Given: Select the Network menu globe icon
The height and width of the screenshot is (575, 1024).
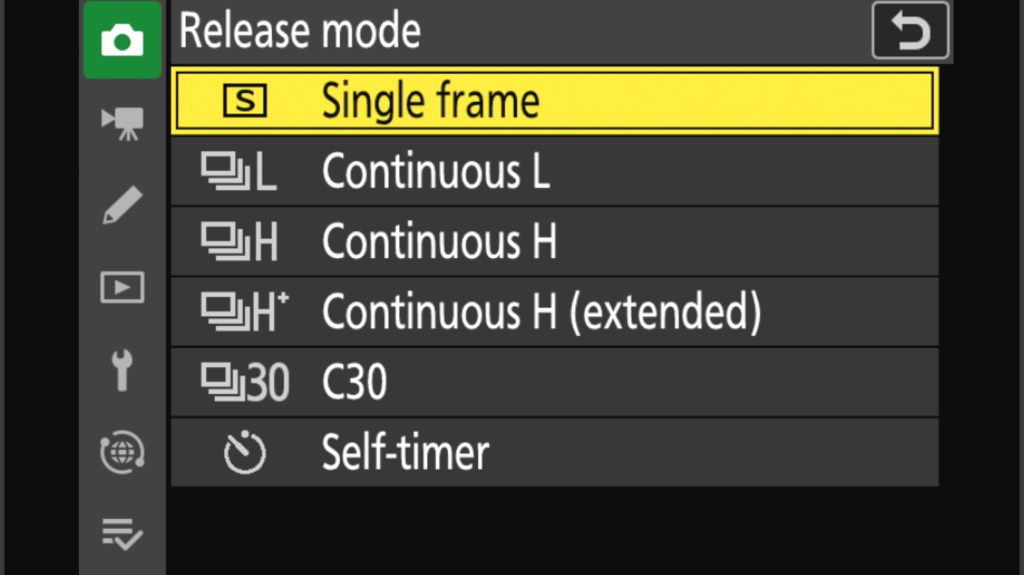Looking at the screenshot, I should (122, 452).
